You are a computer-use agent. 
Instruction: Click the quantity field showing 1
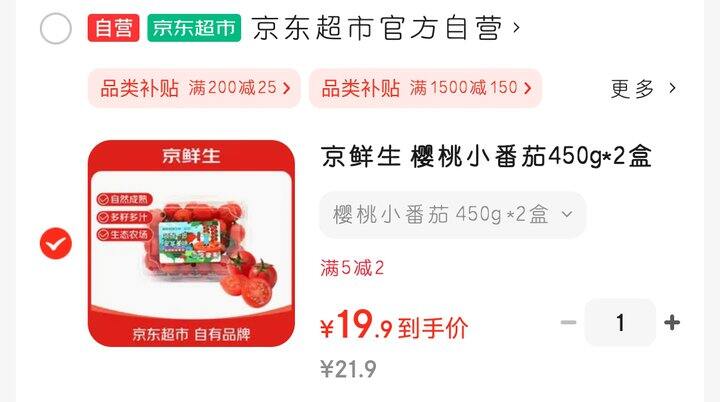620,323
